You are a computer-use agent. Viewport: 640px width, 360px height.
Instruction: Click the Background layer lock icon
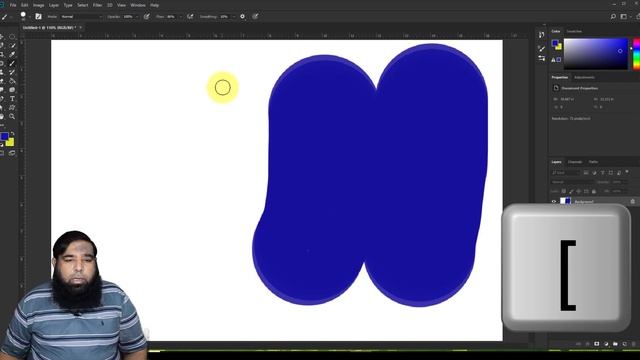pos(633,201)
